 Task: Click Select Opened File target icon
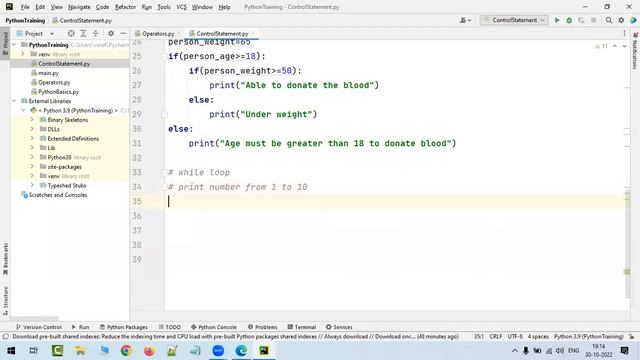point(71,33)
